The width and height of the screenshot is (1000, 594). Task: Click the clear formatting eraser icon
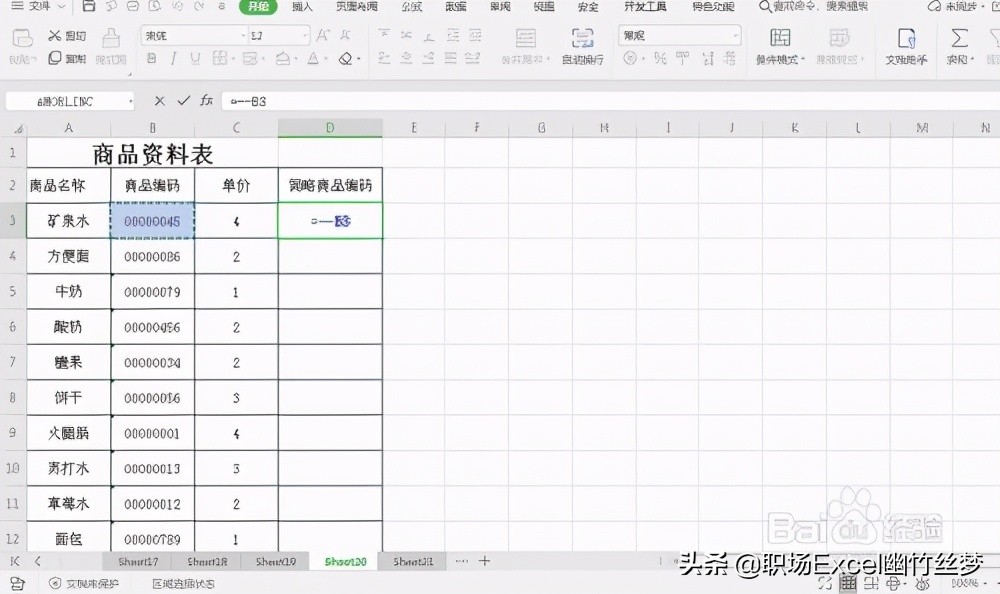pos(345,59)
